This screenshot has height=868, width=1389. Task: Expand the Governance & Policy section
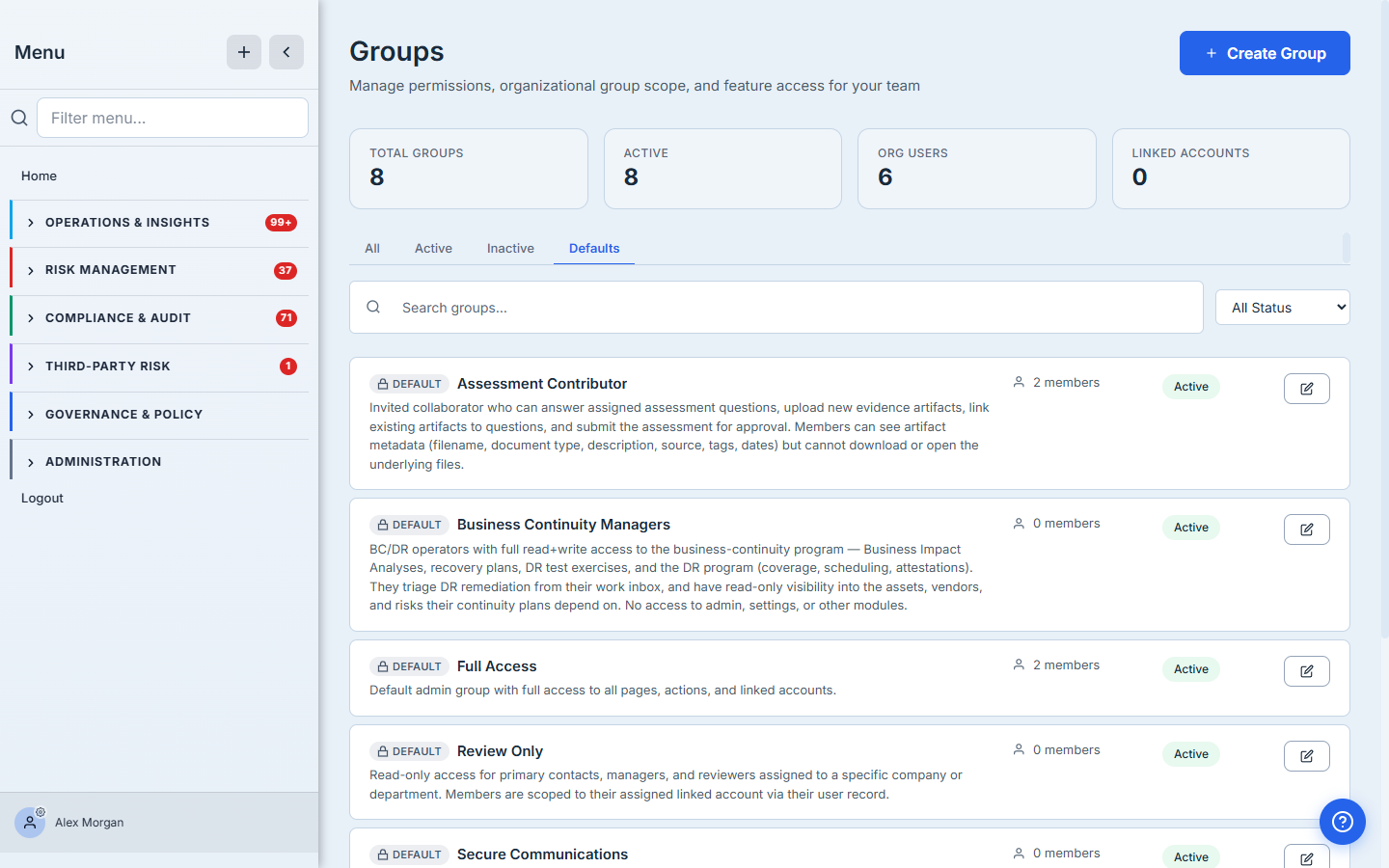159,415
